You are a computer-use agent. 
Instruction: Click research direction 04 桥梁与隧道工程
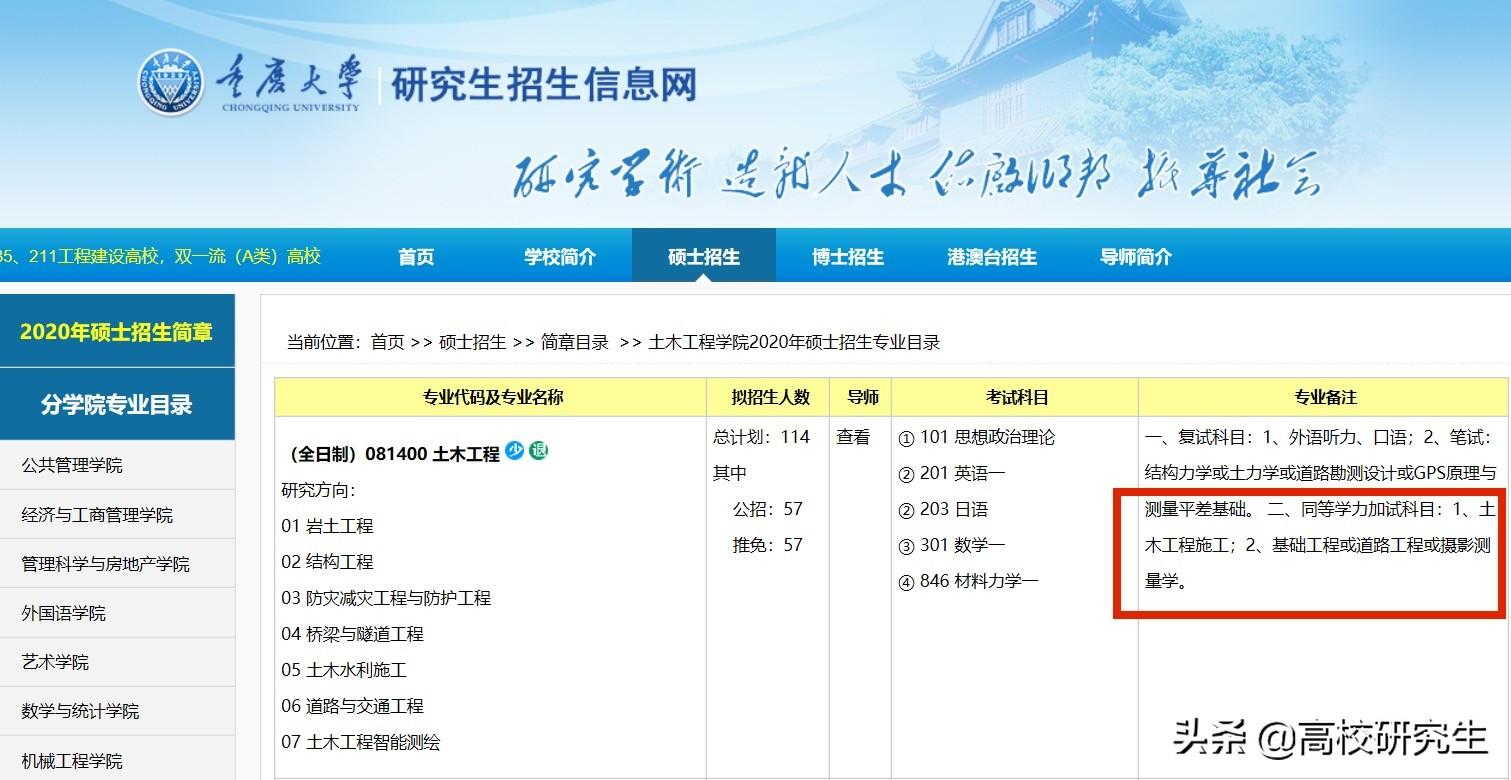352,633
